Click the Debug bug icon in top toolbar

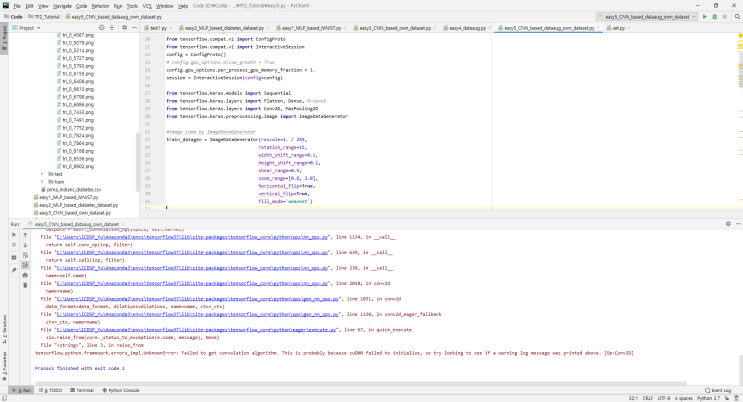(713, 17)
